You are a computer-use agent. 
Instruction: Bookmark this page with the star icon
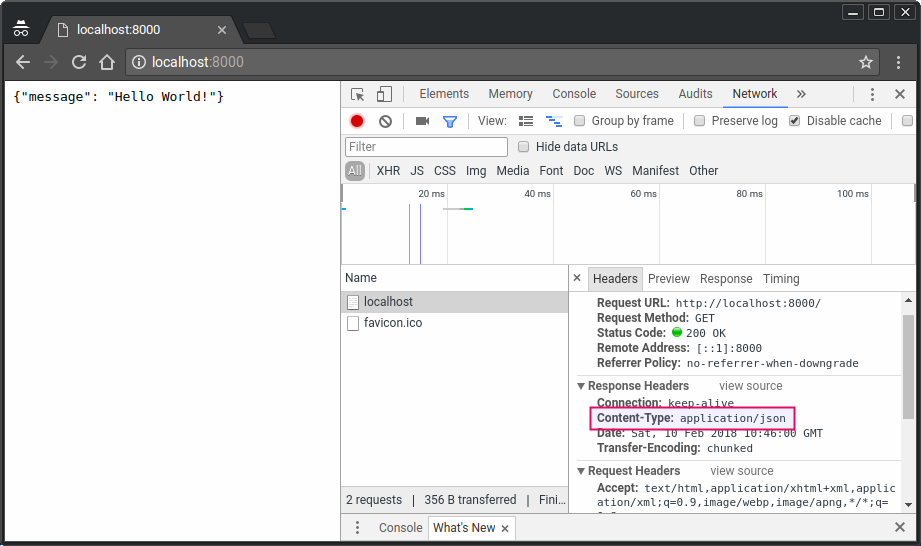tap(866, 62)
